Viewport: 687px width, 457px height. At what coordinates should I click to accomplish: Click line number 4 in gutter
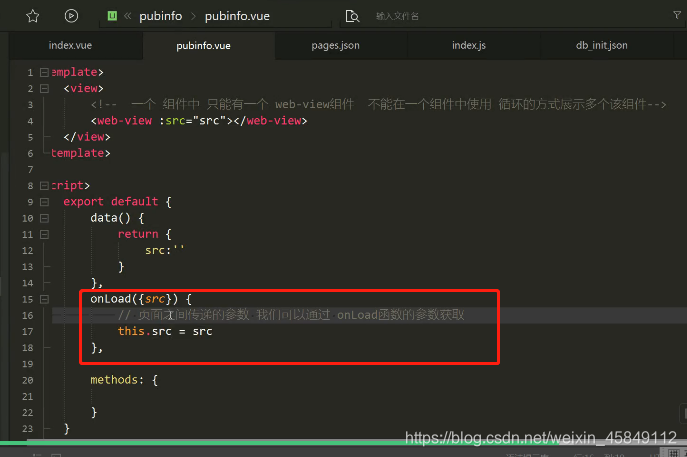coord(30,121)
